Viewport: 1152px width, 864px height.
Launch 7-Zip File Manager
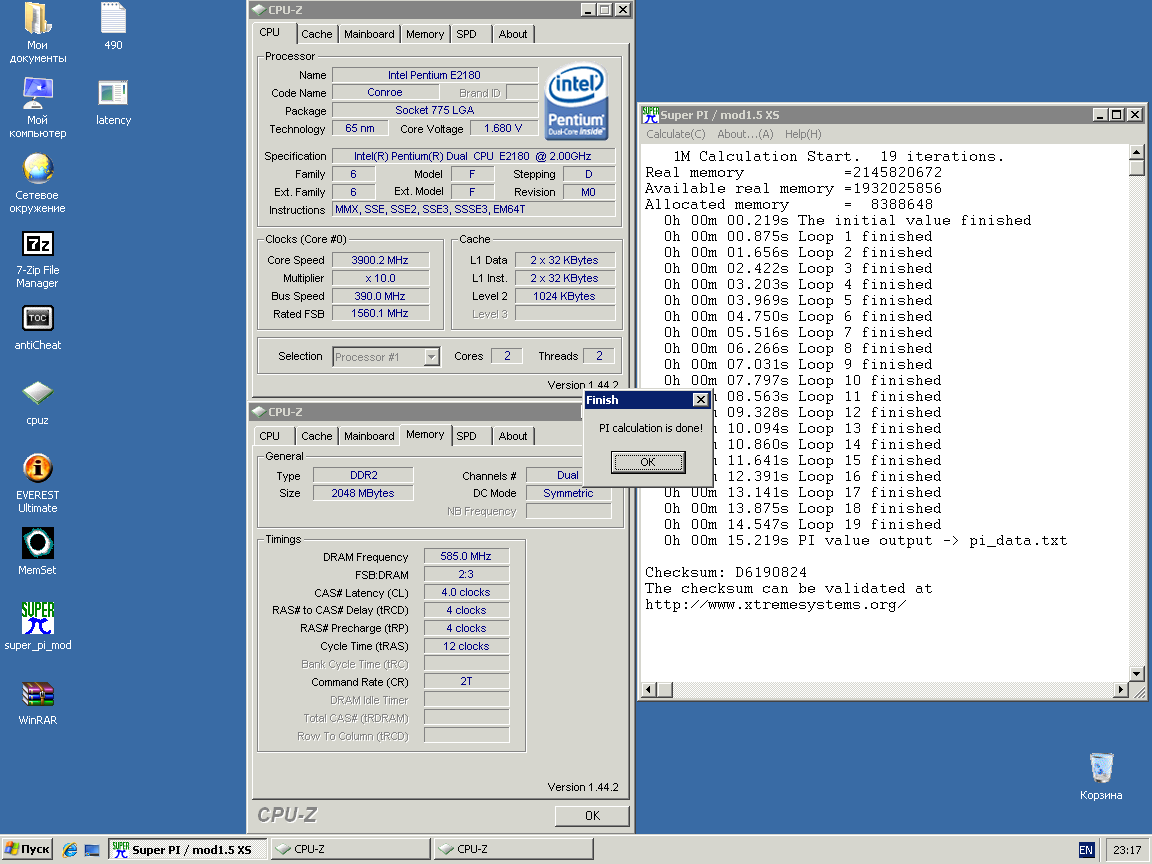coord(37,259)
